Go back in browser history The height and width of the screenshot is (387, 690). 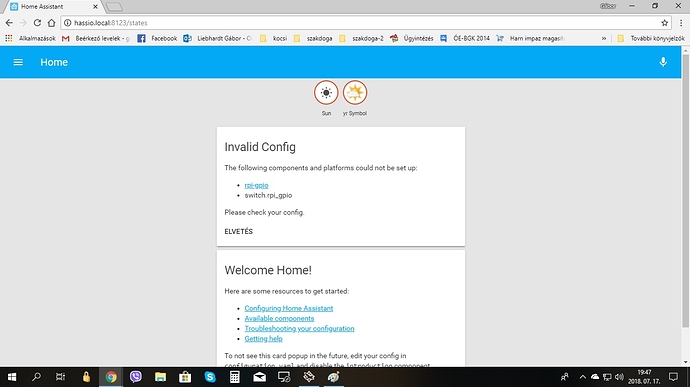(x=9, y=23)
